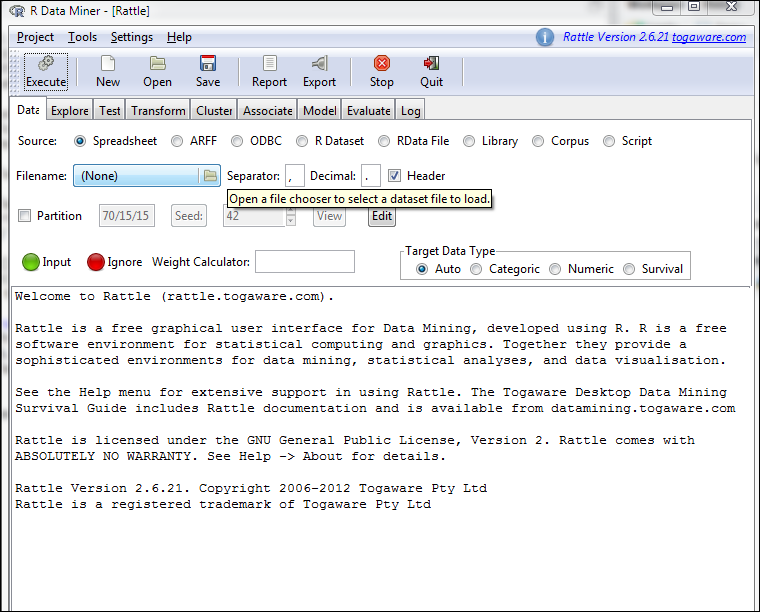Click the View button
This screenshot has height=612, width=760.
330,216
